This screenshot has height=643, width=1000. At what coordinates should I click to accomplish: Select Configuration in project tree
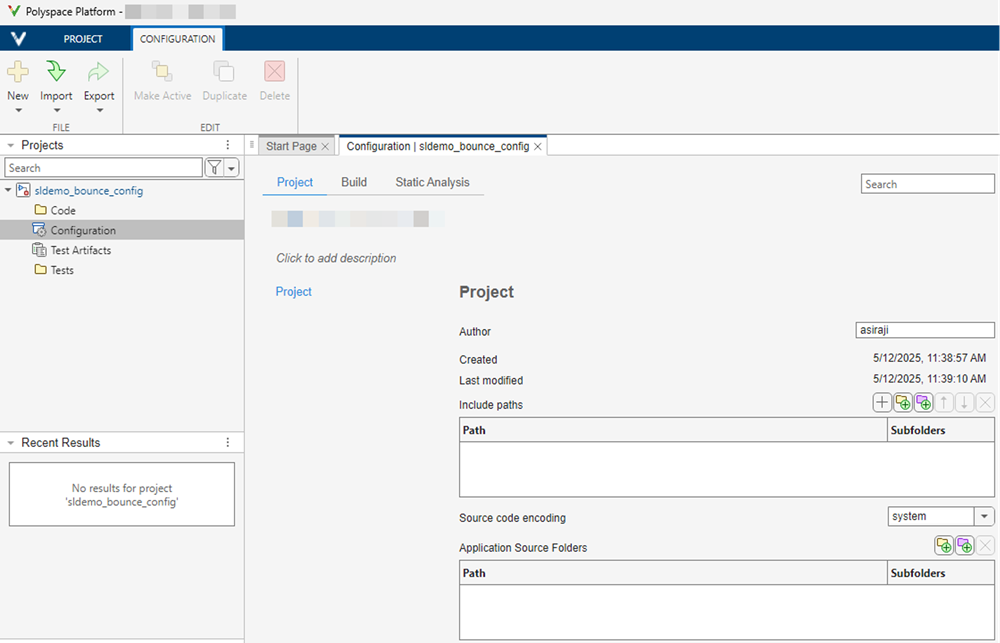point(83,230)
